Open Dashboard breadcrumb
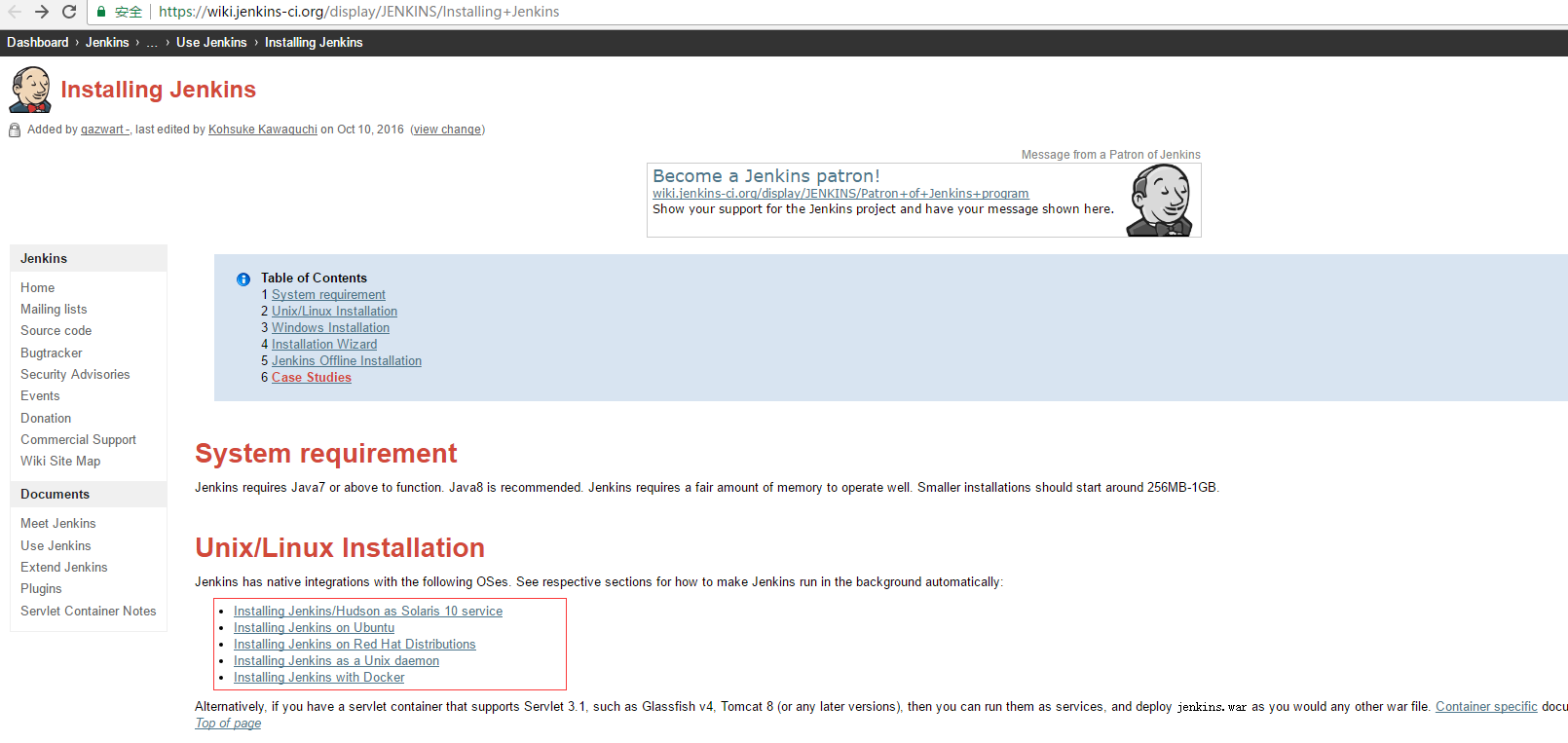The width and height of the screenshot is (1568, 743). click(x=38, y=43)
